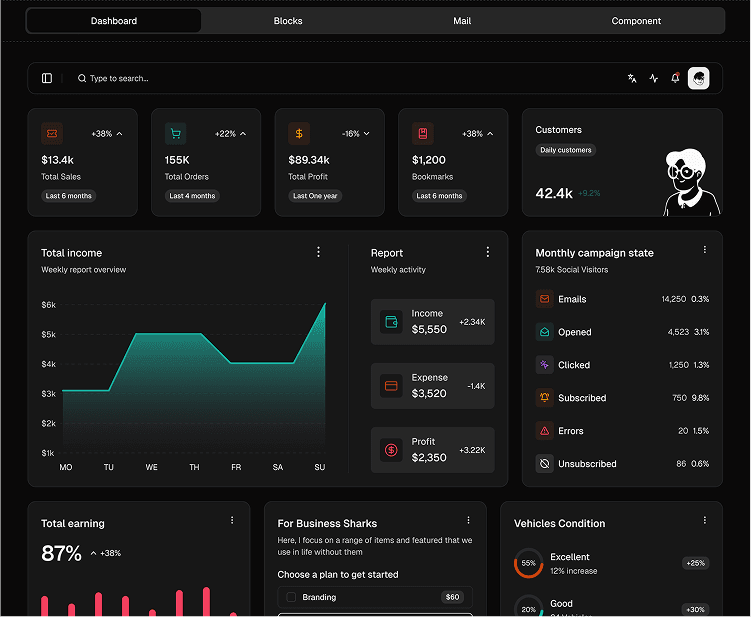Switch to the Blocks tab

(288, 21)
